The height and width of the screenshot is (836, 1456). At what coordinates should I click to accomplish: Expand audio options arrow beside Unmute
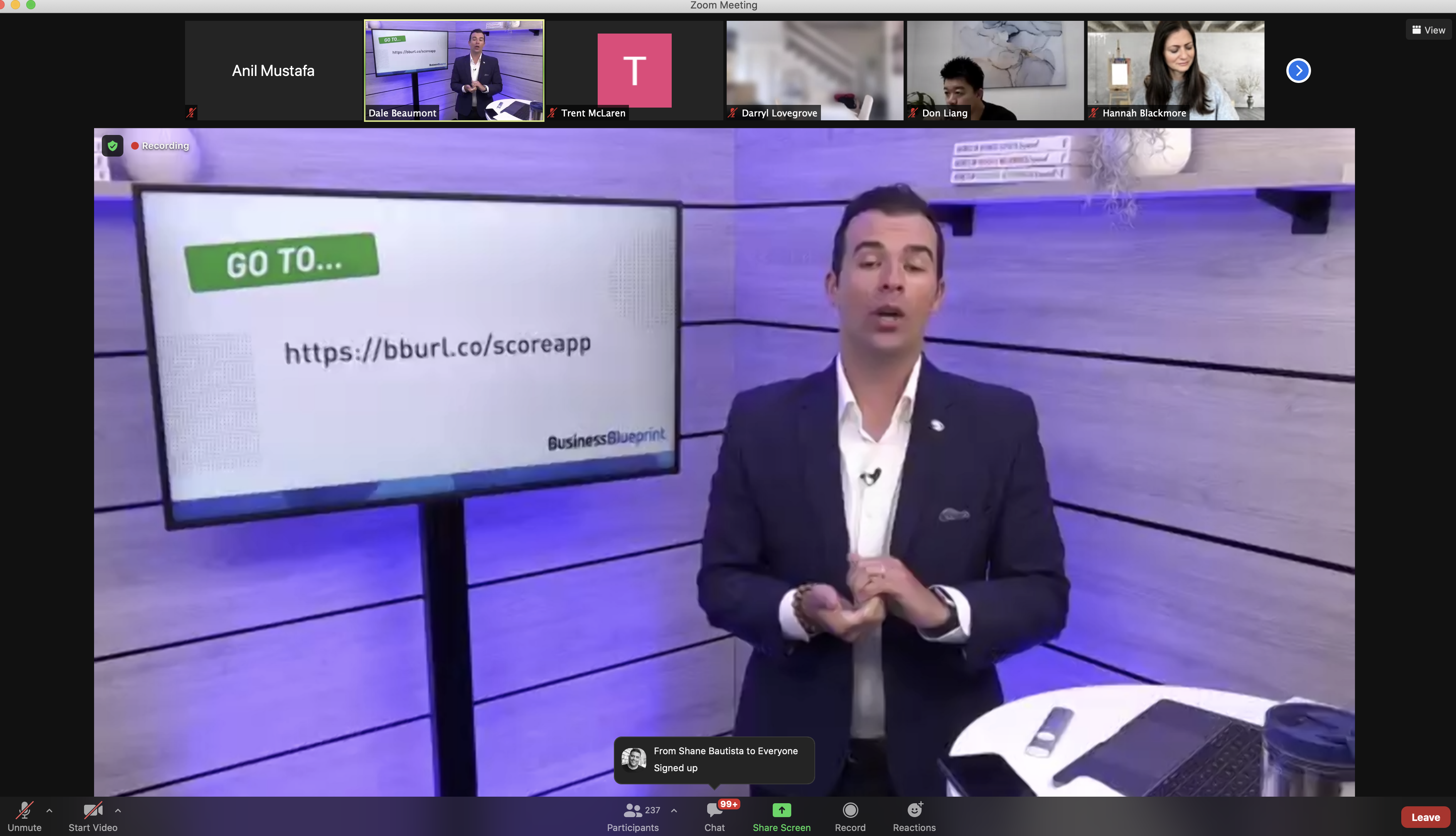pos(49,811)
